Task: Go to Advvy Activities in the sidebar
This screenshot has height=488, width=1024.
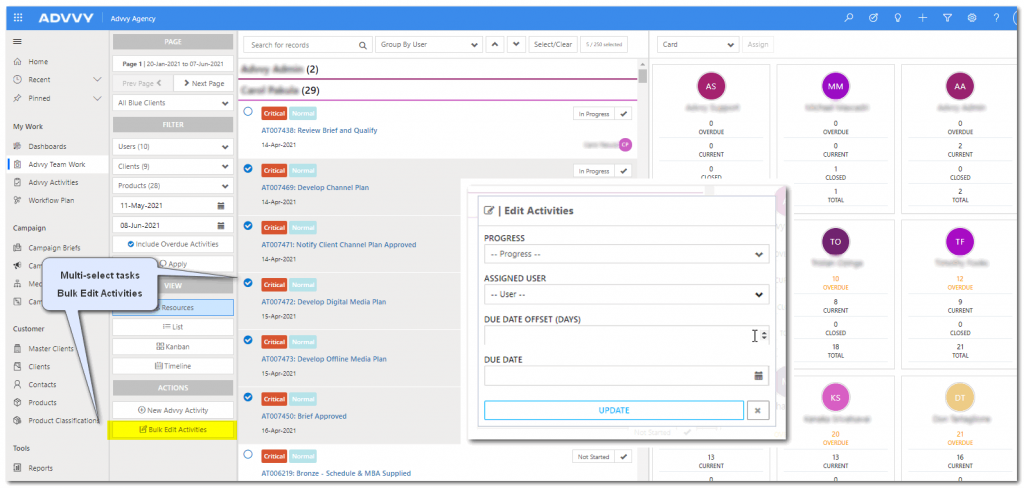Action: pos(53,182)
